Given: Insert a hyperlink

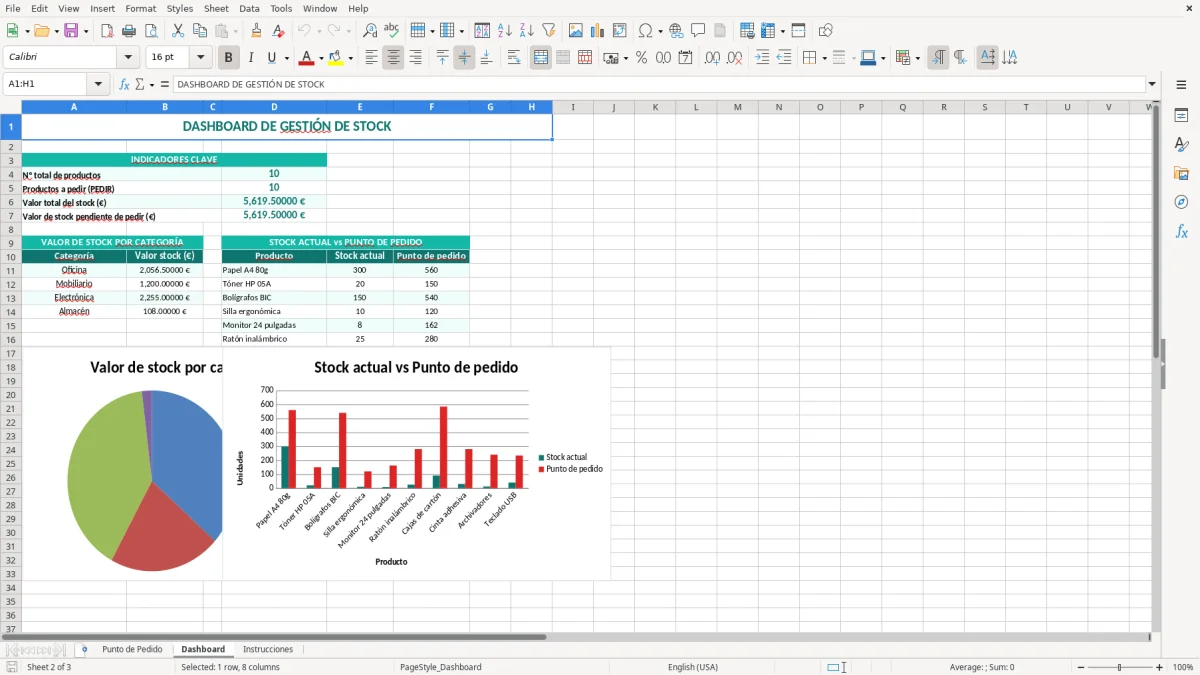Looking at the screenshot, I should click(676, 31).
